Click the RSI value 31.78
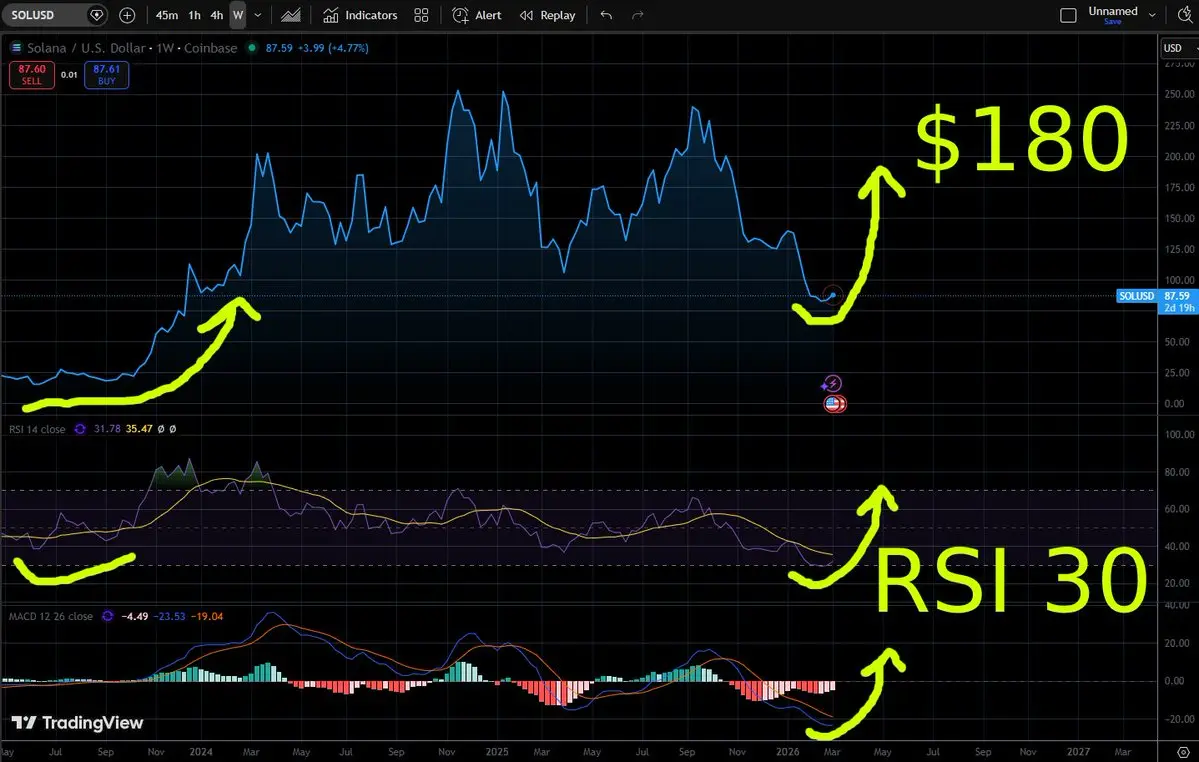The width and height of the screenshot is (1199, 762). click(107, 429)
